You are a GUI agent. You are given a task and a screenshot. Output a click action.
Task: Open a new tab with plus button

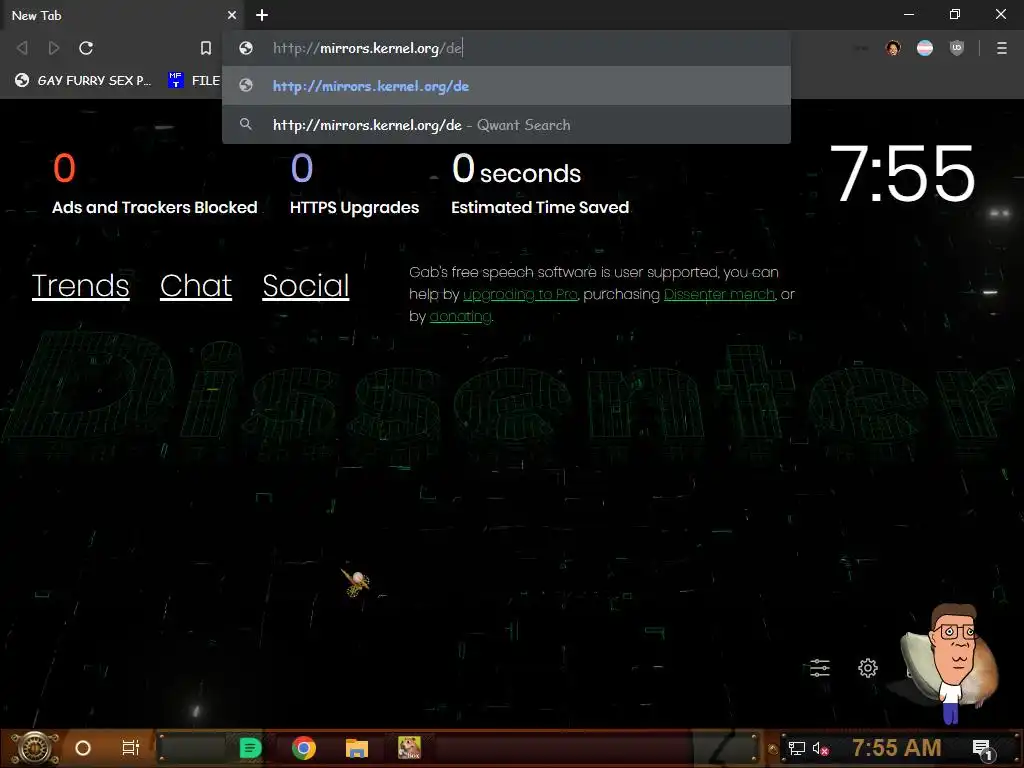(262, 15)
